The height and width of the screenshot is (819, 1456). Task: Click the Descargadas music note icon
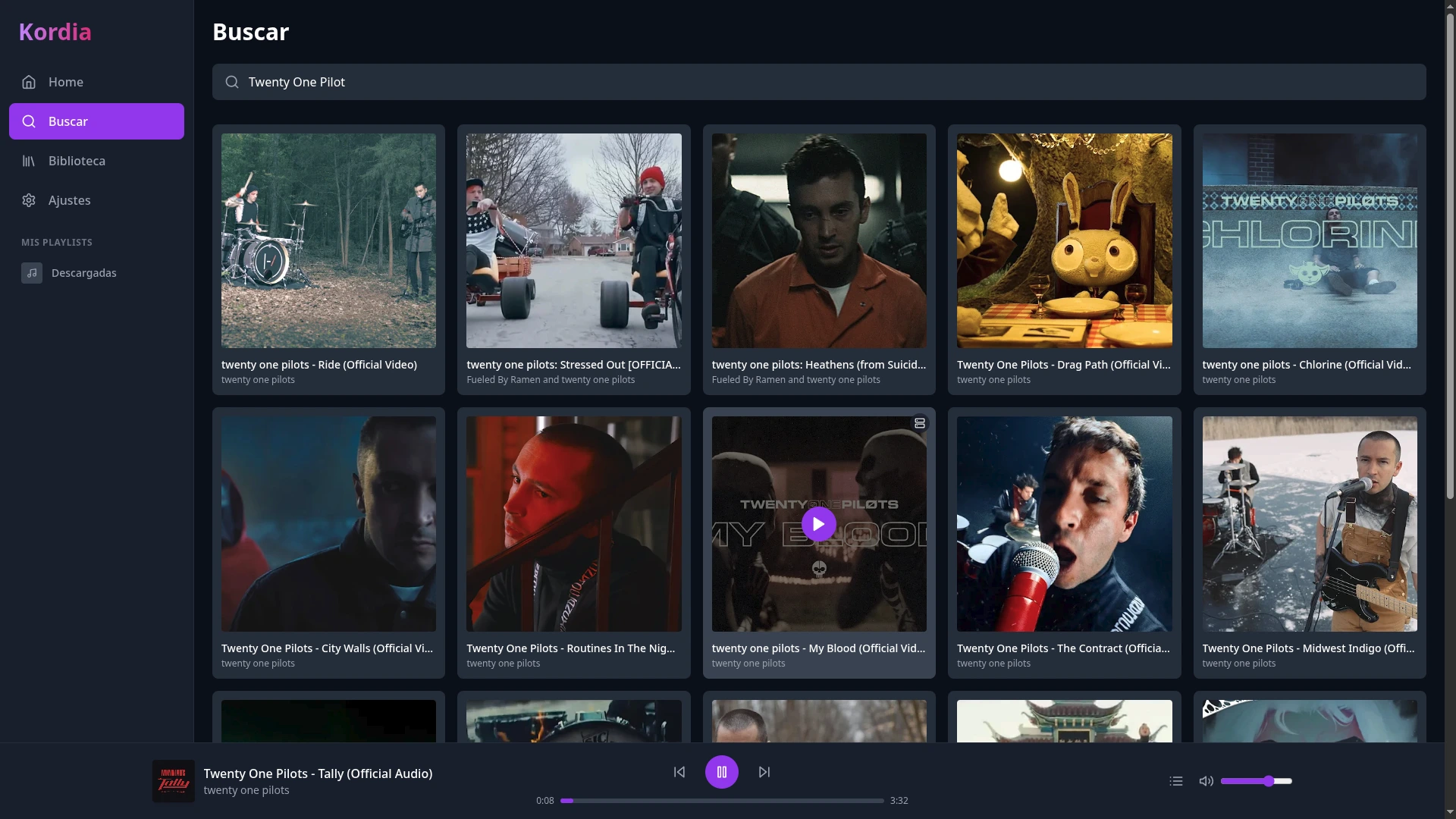[x=32, y=273]
